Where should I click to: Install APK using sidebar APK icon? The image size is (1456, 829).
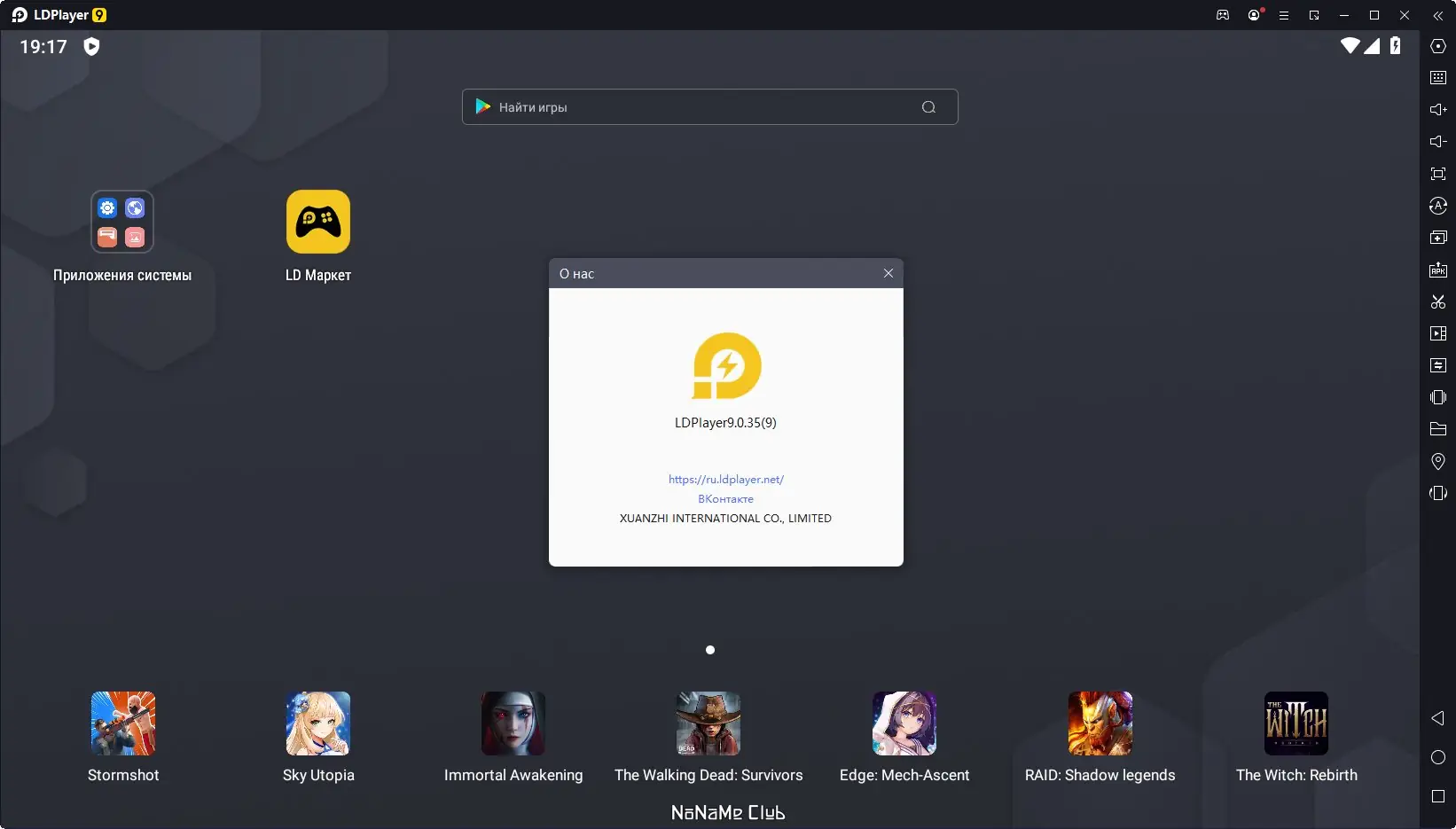(1438, 270)
